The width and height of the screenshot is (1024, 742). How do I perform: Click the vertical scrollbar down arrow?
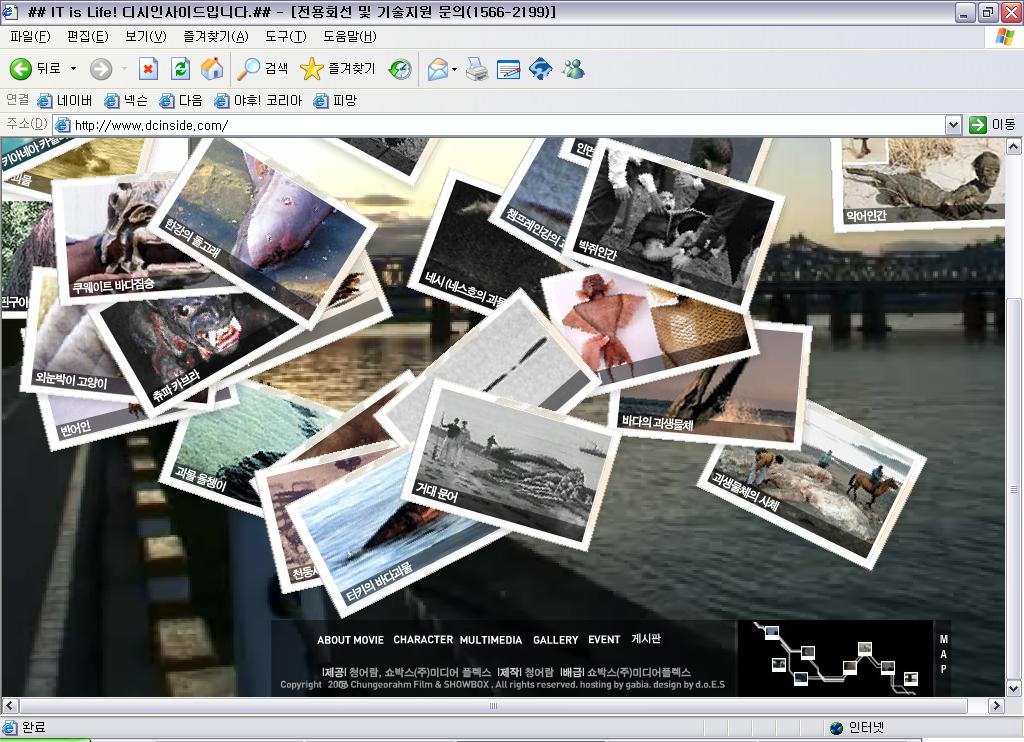(1013, 688)
